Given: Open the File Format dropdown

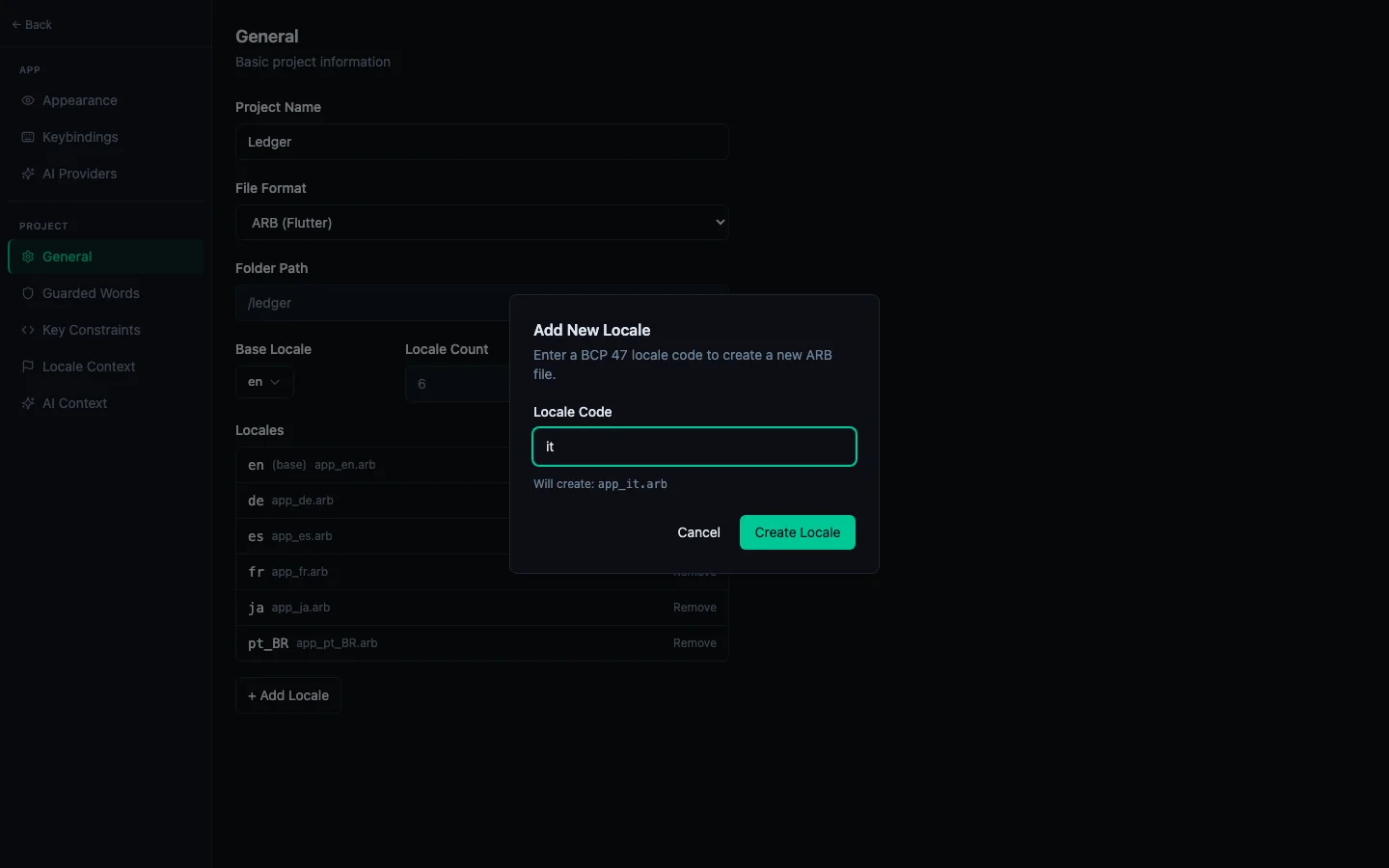Looking at the screenshot, I should (x=481, y=223).
